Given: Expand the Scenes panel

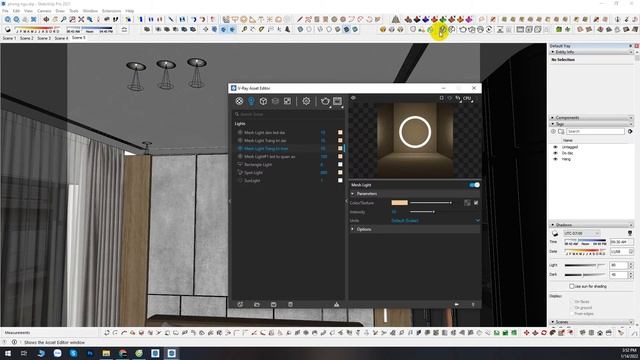Looking at the screenshot, I should (x=553, y=322).
